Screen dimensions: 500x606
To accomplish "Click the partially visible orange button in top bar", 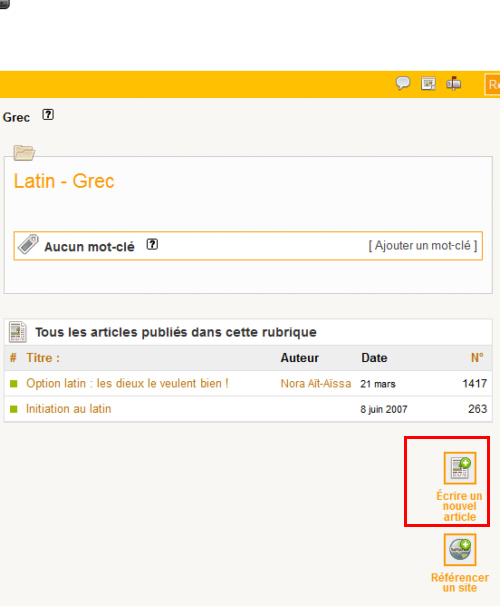I will [x=492, y=84].
